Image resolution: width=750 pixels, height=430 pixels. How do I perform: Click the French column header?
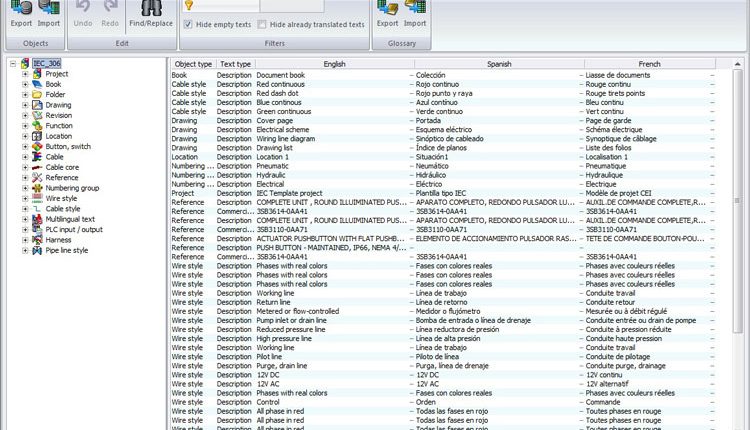(650, 64)
